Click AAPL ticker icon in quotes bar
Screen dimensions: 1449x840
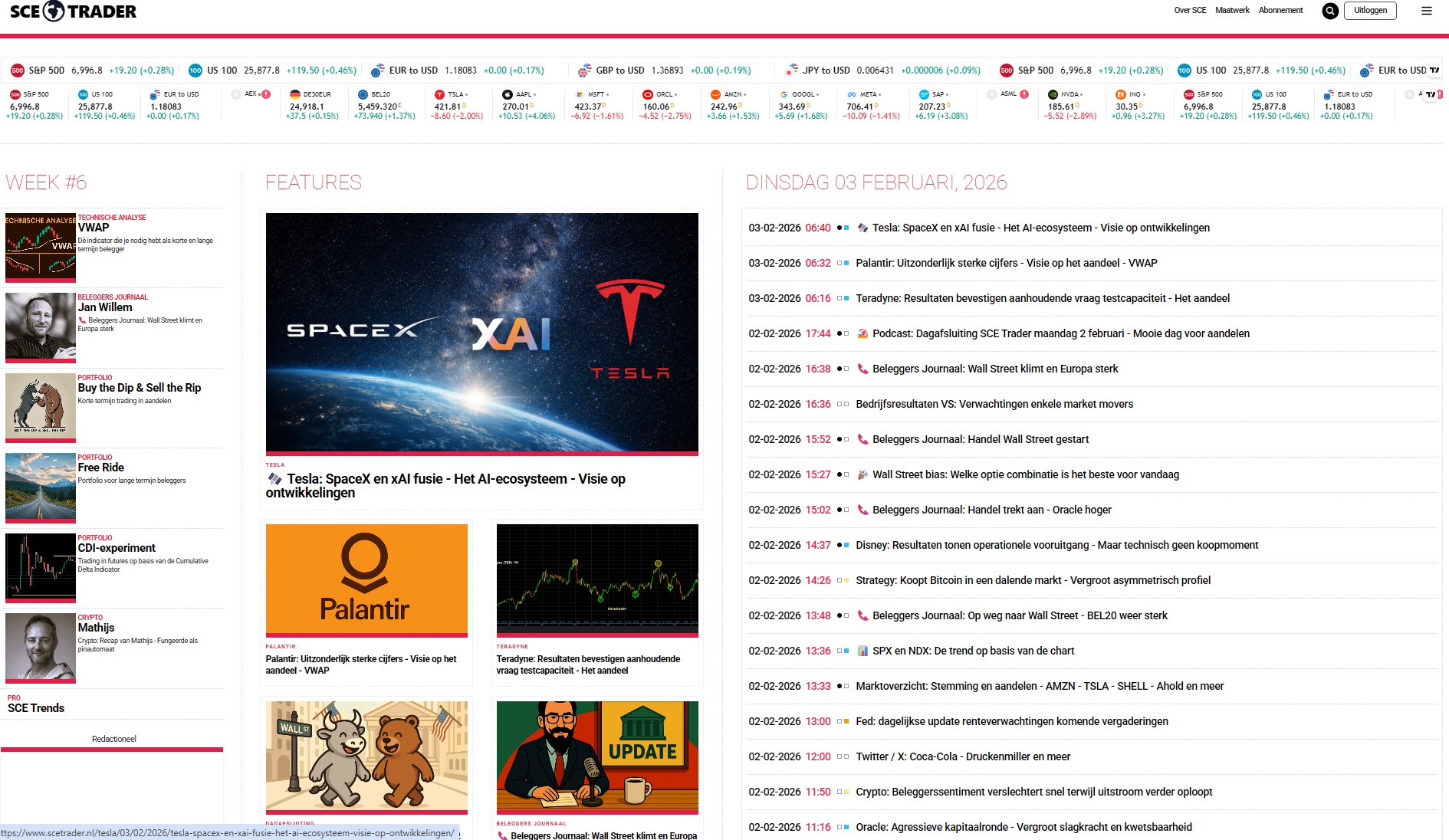click(x=507, y=94)
